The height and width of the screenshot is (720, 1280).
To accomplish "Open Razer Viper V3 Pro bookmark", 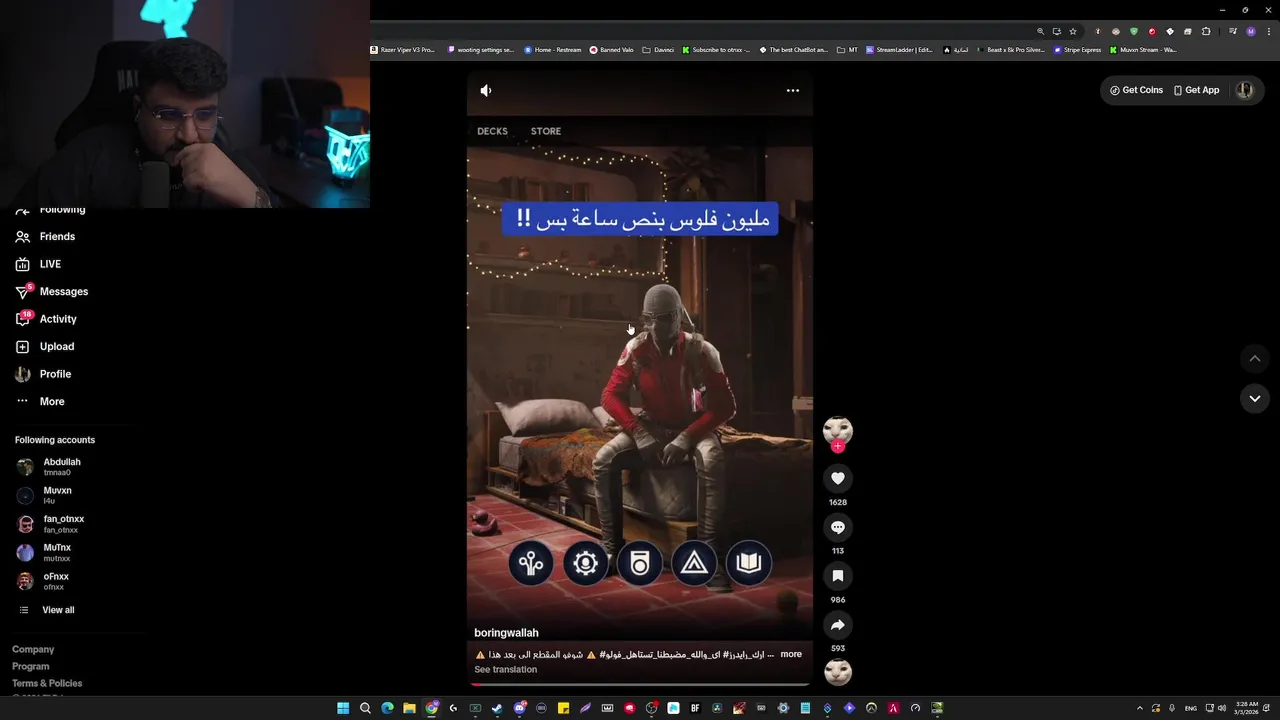I will click(x=403, y=50).
